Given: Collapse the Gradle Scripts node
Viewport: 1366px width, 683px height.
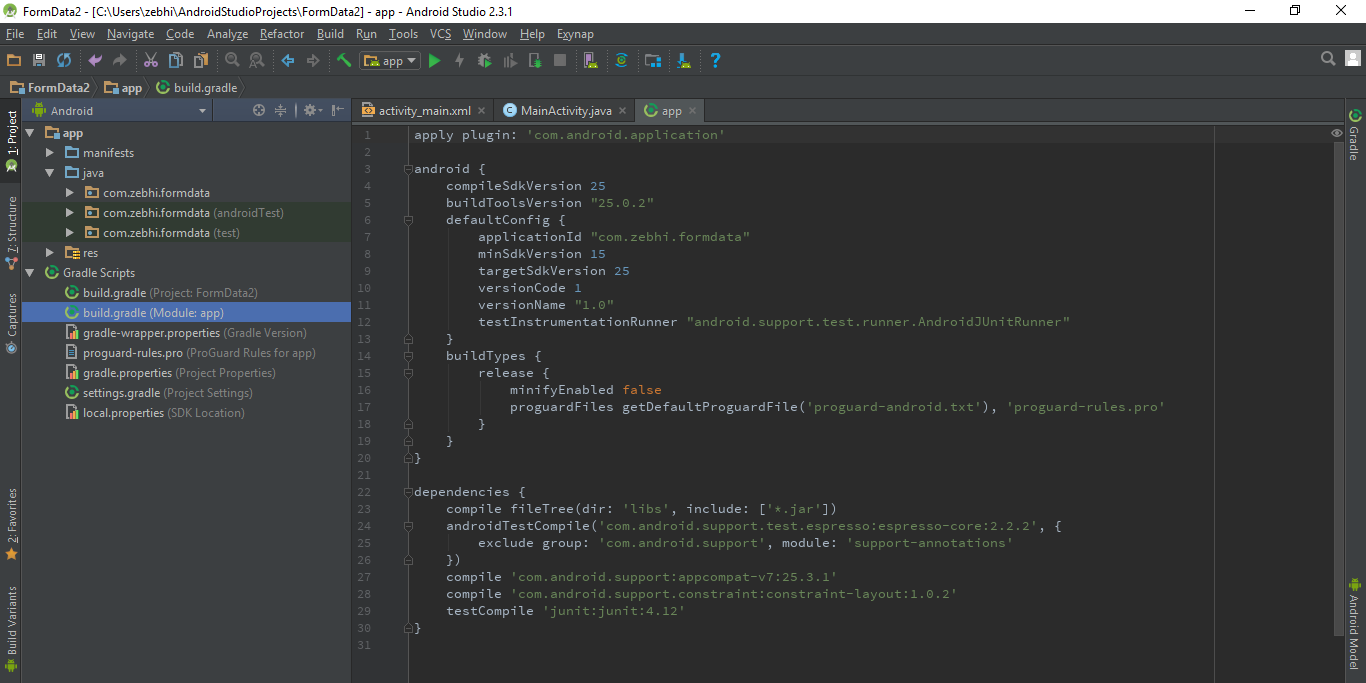Looking at the screenshot, I should click(30, 272).
